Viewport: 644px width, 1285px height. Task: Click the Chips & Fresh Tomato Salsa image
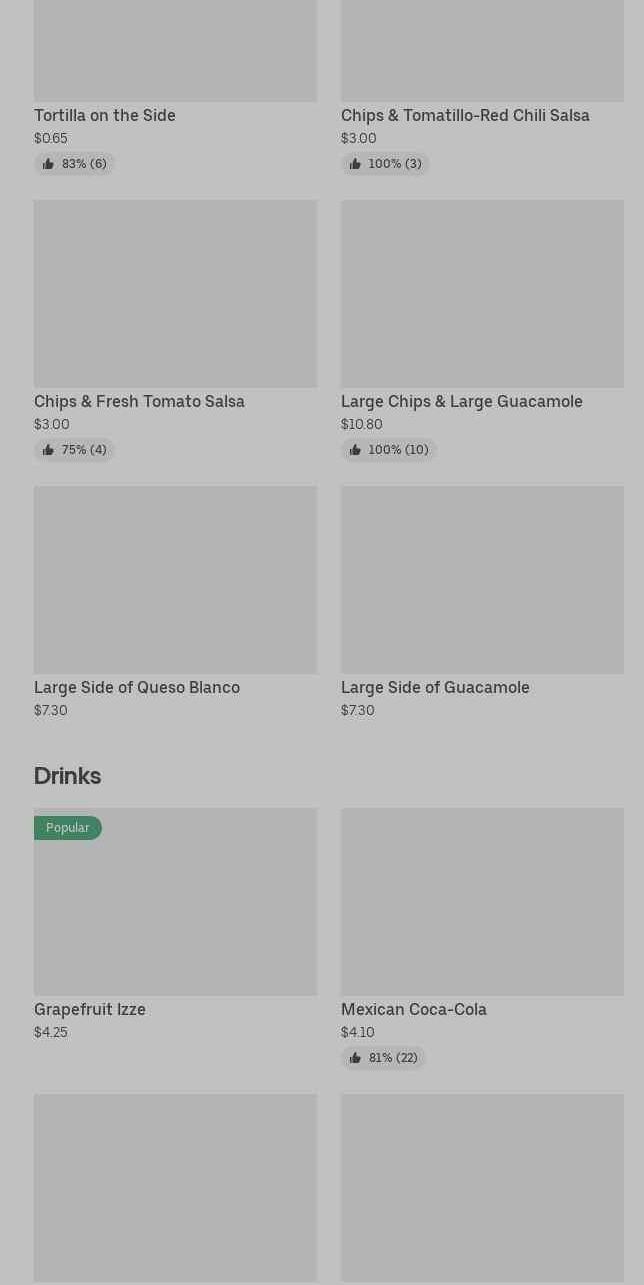(x=175, y=293)
